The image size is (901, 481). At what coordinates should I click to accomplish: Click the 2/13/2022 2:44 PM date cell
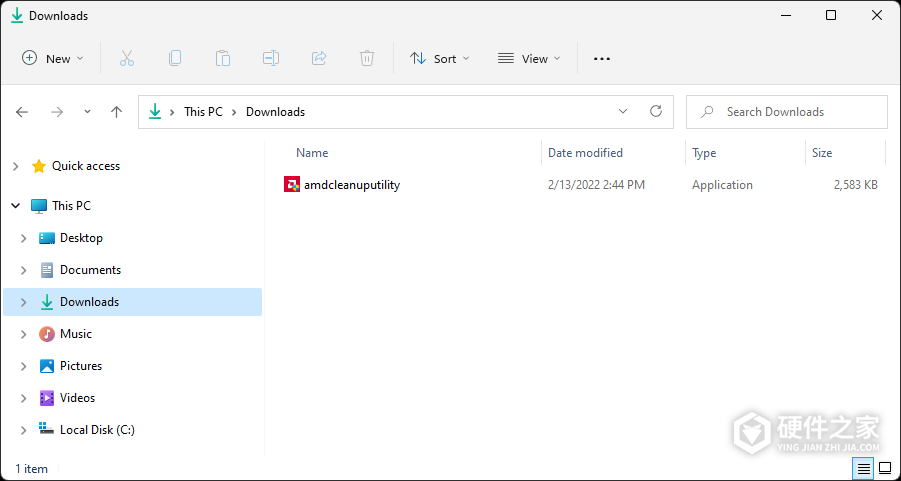[596, 185]
